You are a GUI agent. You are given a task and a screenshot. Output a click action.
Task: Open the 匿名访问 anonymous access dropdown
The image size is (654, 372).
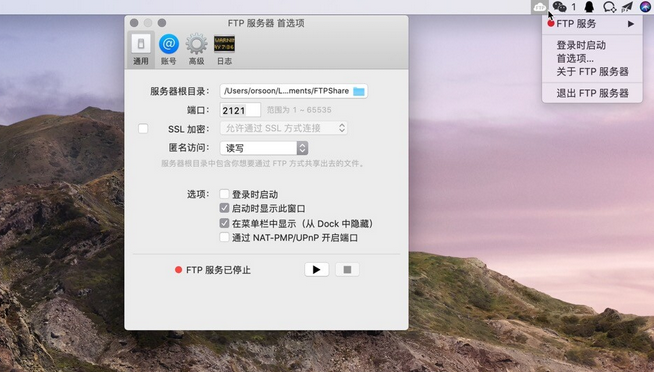pyautogui.click(x=264, y=148)
